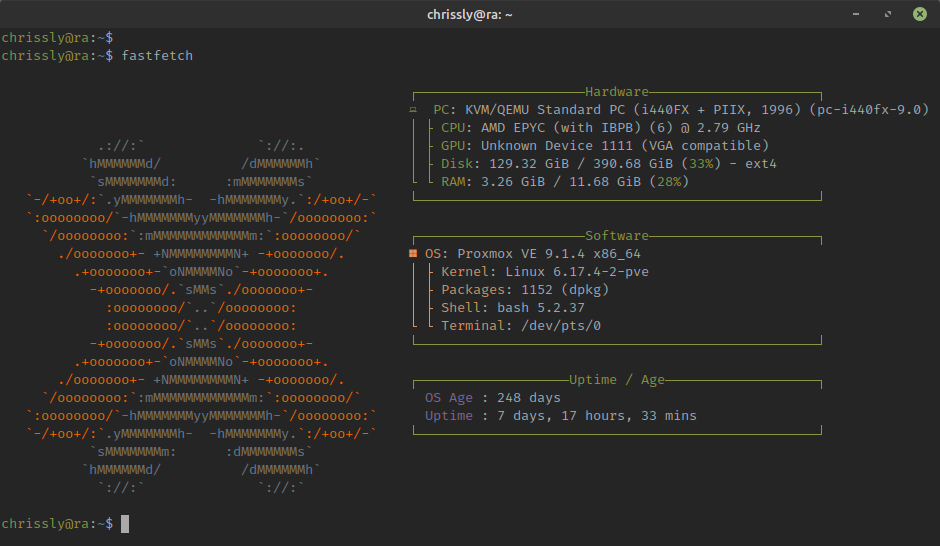The height and width of the screenshot is (546, 940).
Task: Click 'KVM/QEMU Standard PC' text
Action: point(545,110)
